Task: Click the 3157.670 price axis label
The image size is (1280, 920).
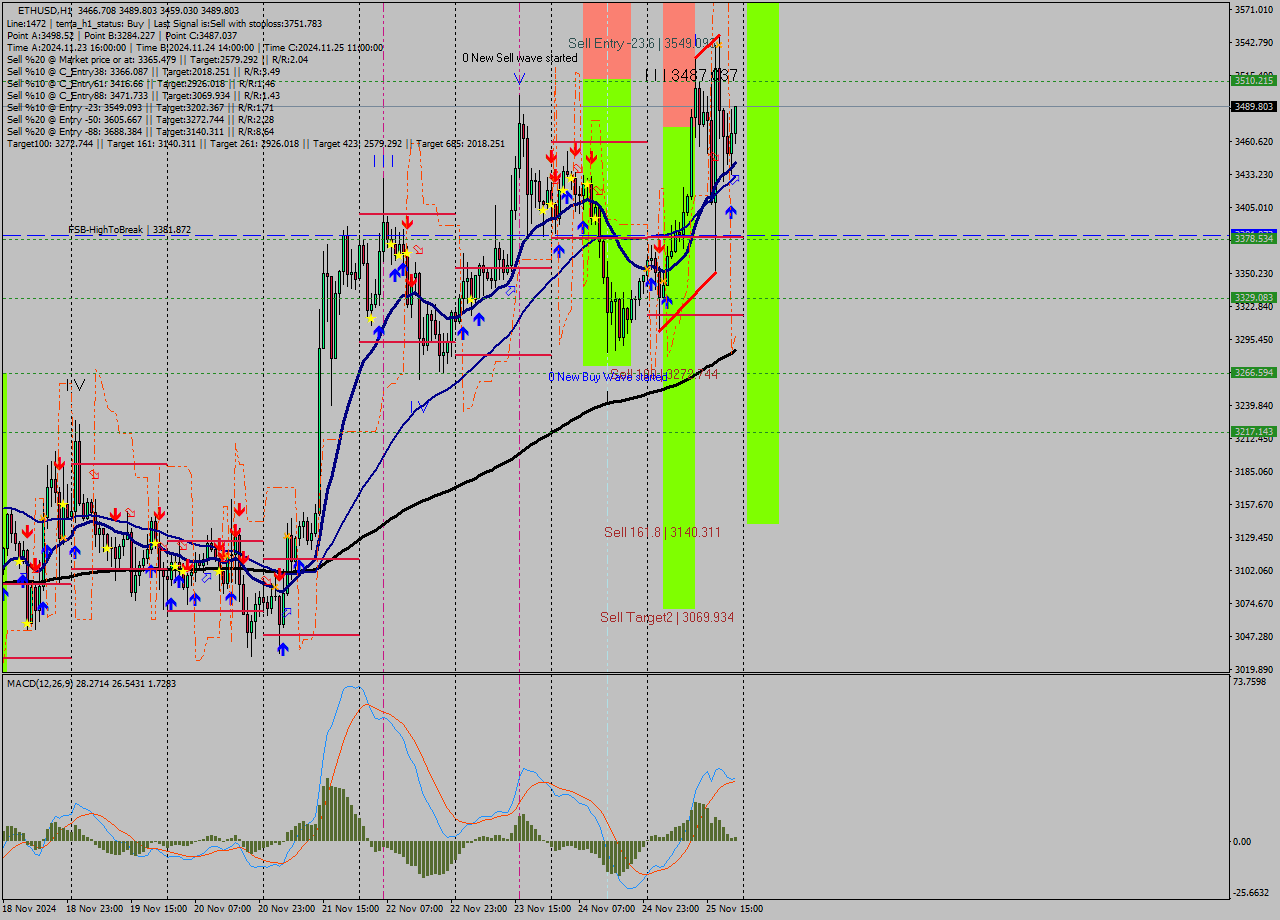Action: (x=1254, y=504)
